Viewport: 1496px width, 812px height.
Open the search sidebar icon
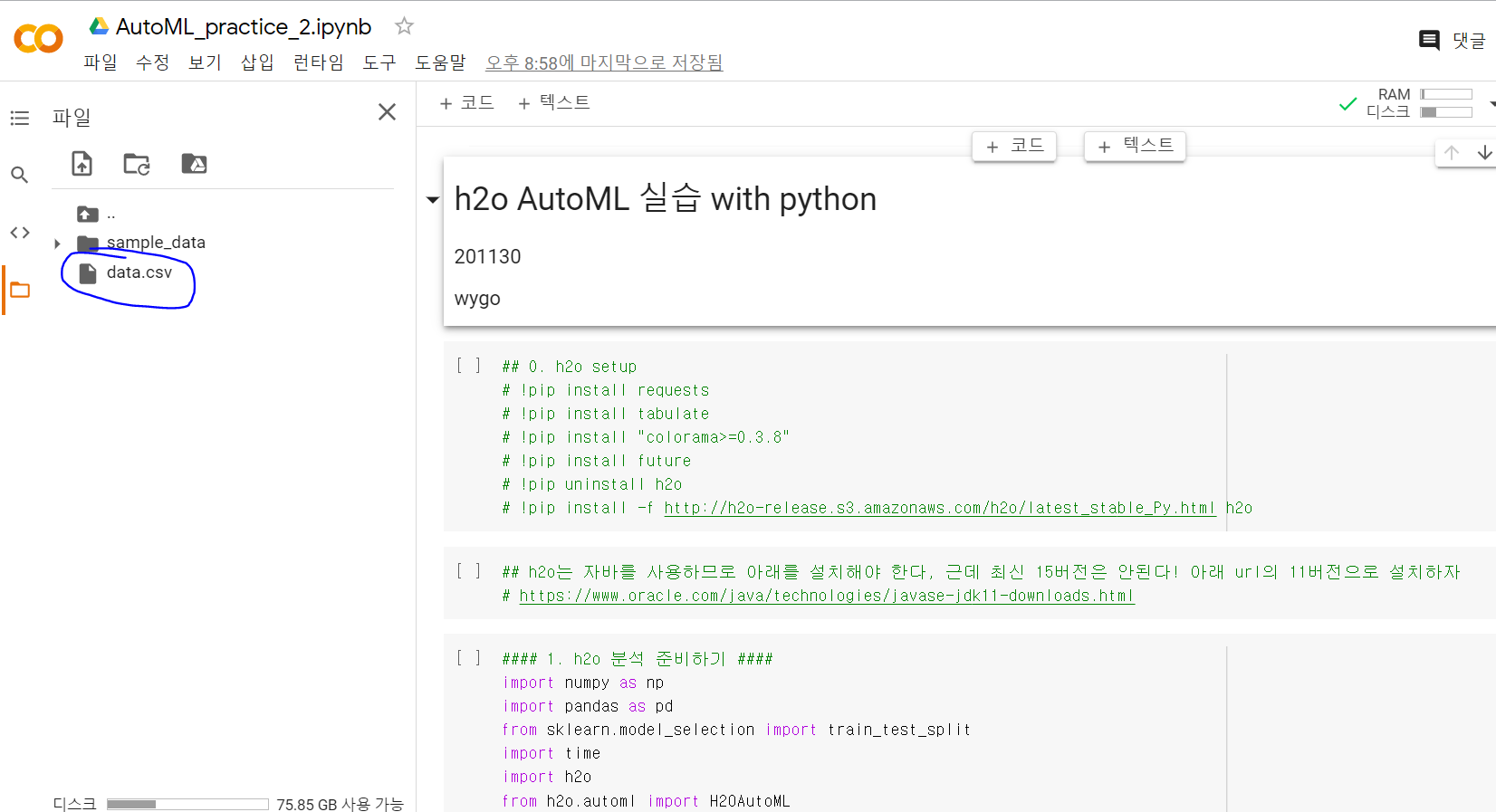pyautogui.click(x=20, y=175)
